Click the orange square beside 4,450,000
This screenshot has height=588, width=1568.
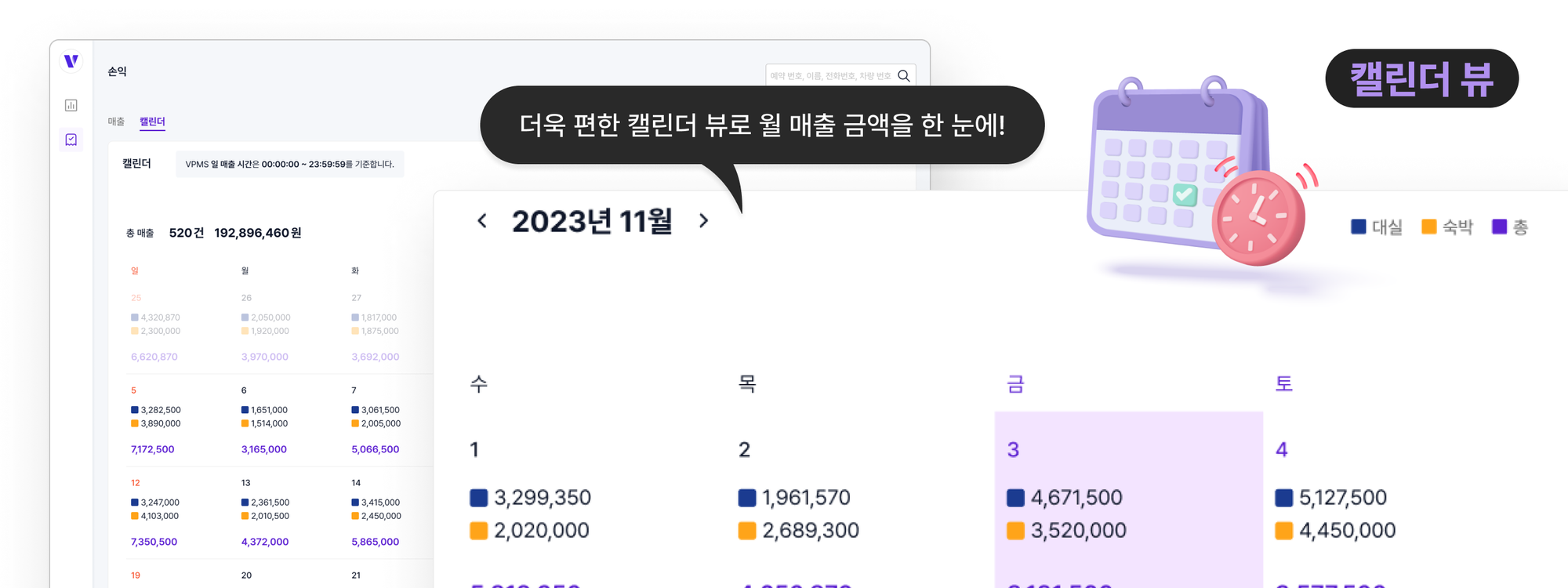point(1283,531)
